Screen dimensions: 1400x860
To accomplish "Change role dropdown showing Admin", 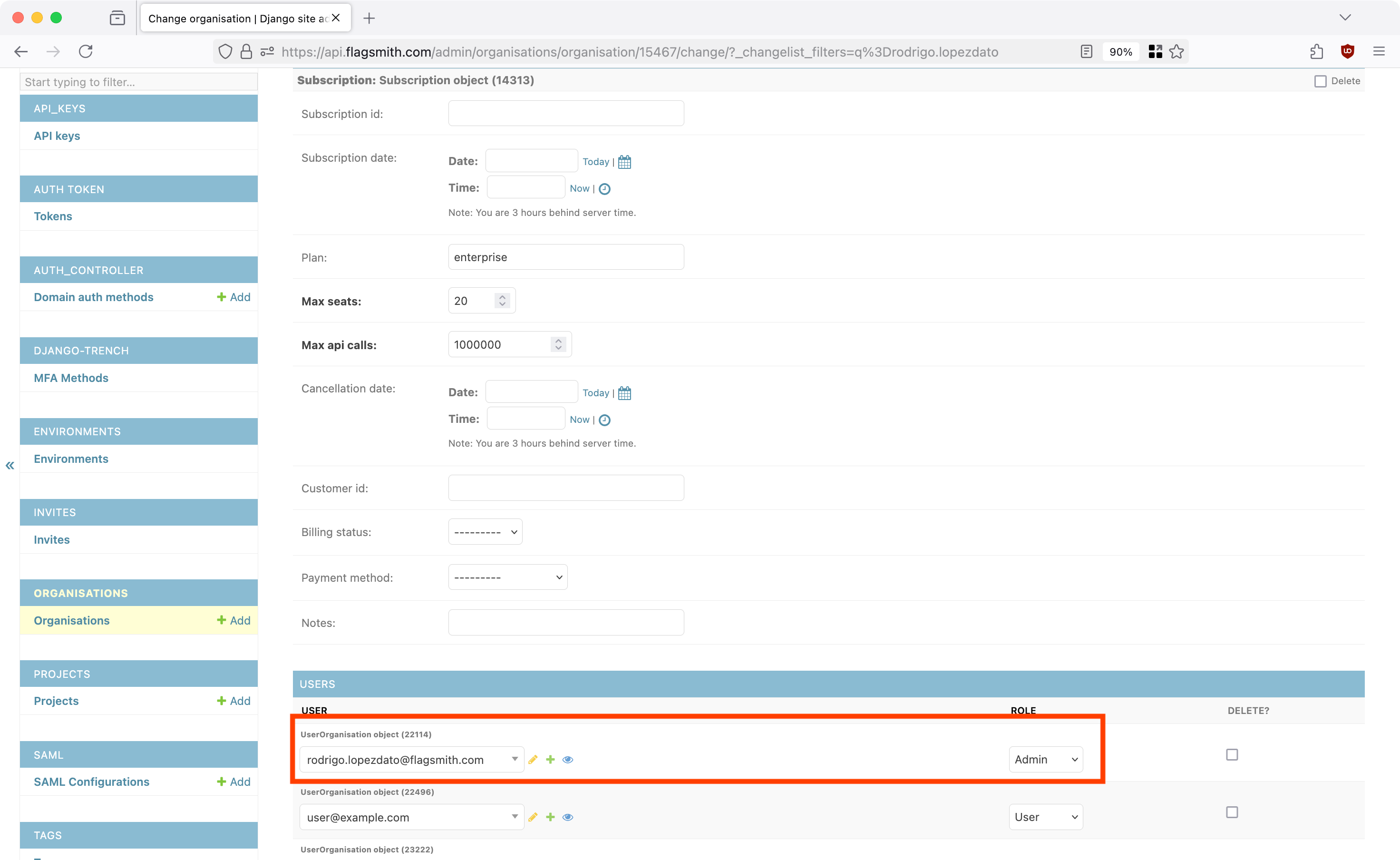I will [x=1045, y=759].
